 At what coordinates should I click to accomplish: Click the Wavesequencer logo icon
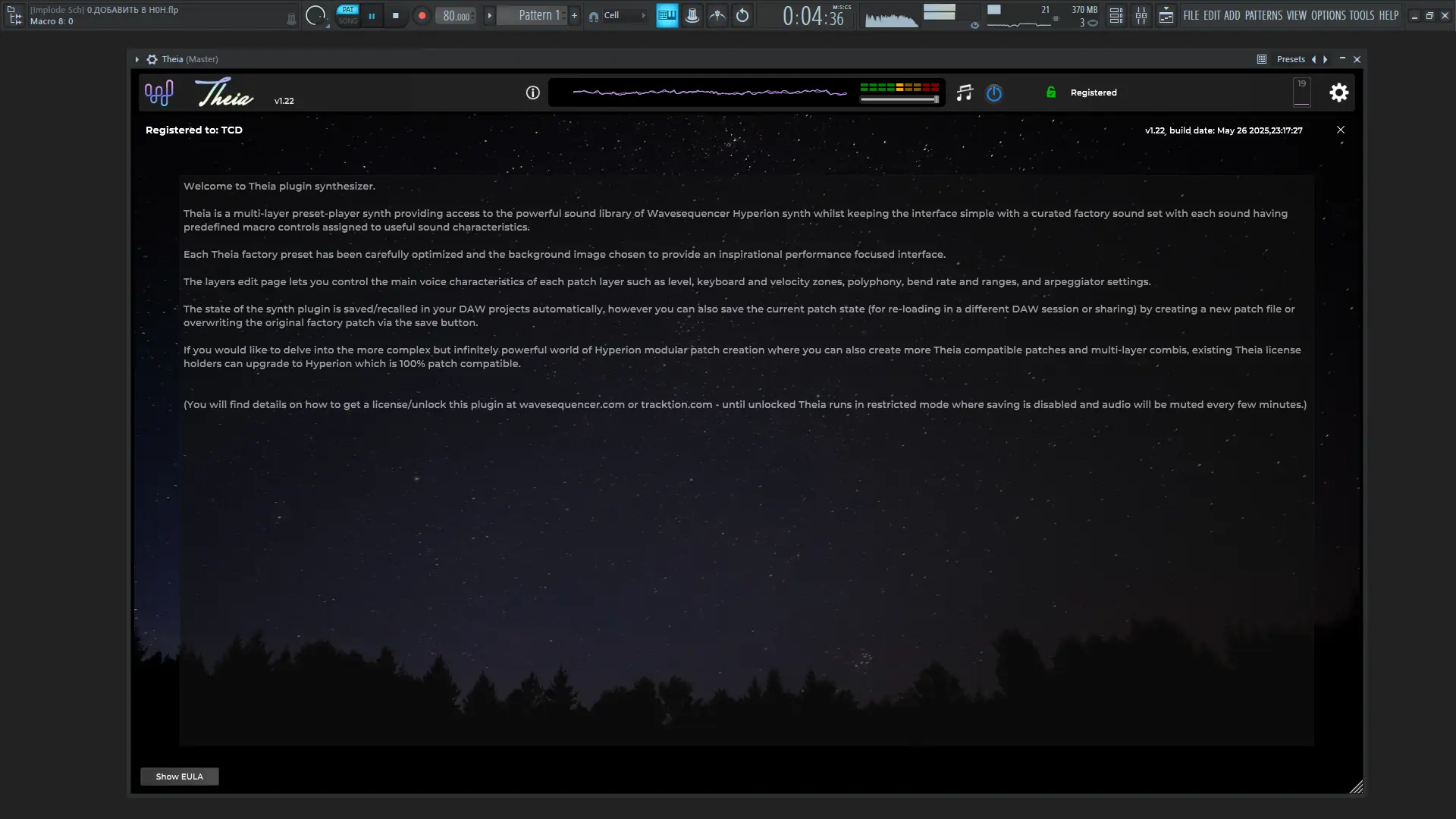(x=159, y=93)
